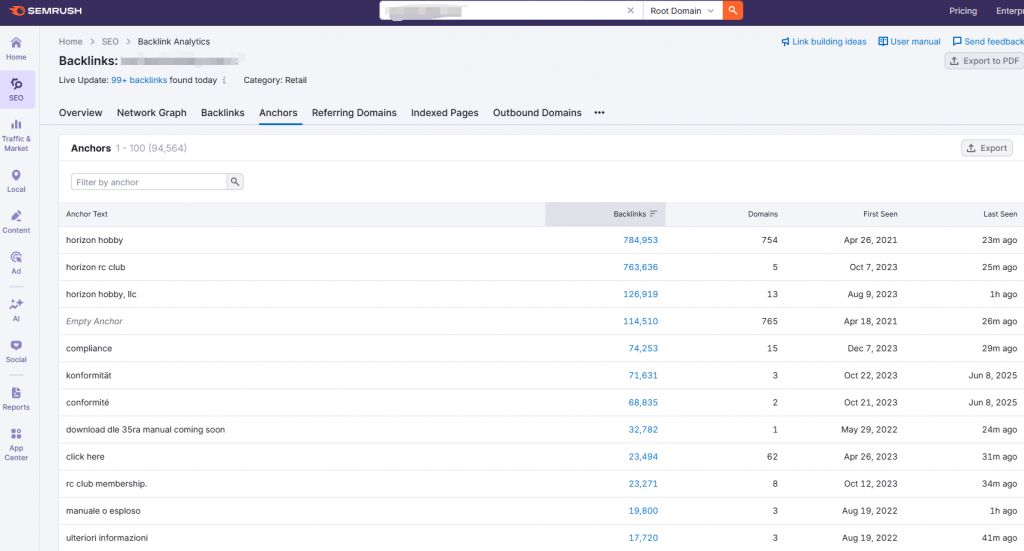Open the Reports sidebar section
Viewport: 1024px width, 551px height.
click(x=16, y=399)
